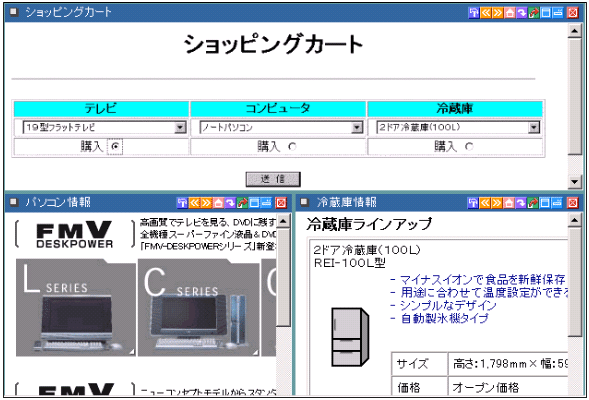The image size is (589, 400).
Task: Click the green box with red arrow in パソコン情報 title bar
Action: click(x=242, y=203)
